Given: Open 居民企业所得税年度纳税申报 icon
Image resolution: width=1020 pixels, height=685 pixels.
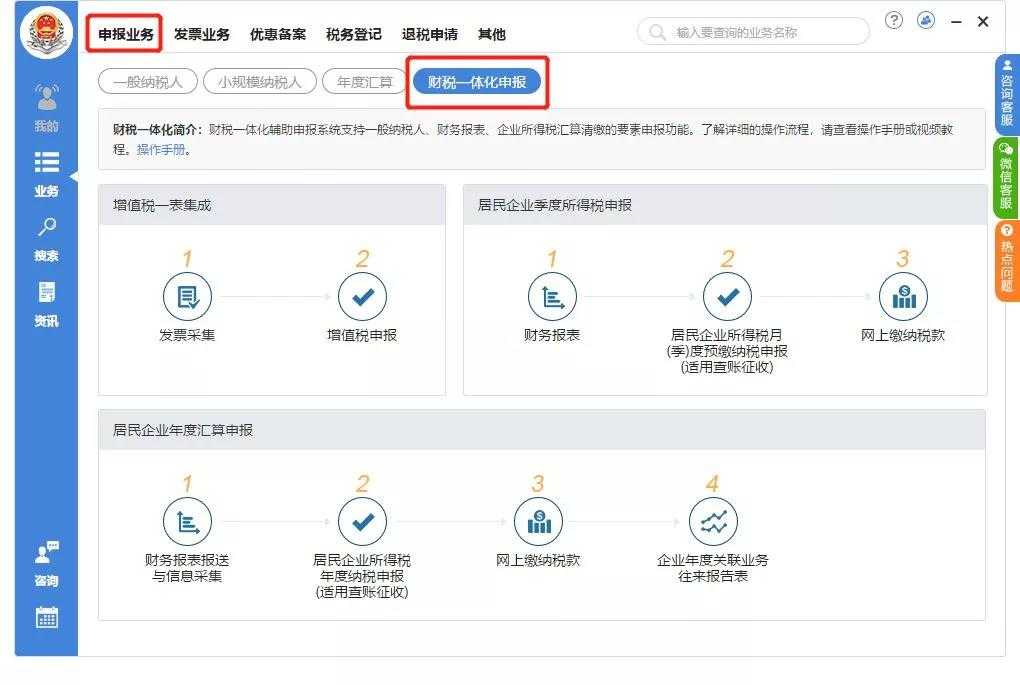Looking at the screenshot, I should (363, 521).
